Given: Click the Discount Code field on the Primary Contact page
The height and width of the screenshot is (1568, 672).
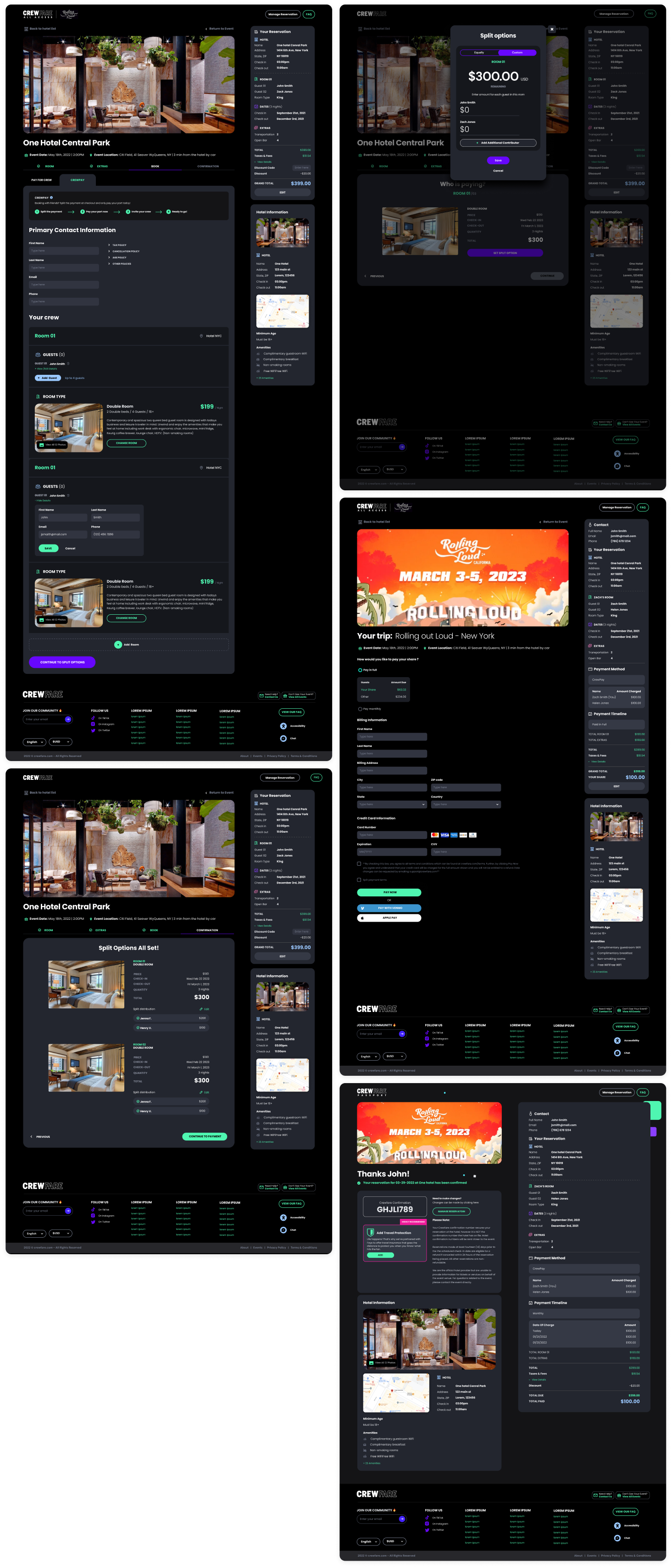Looking at the screenshot, I should [x=301, y=167].
